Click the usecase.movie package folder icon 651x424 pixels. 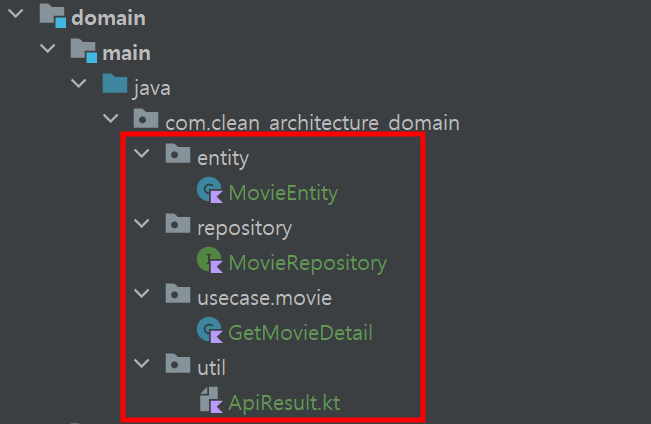[178, 294]
